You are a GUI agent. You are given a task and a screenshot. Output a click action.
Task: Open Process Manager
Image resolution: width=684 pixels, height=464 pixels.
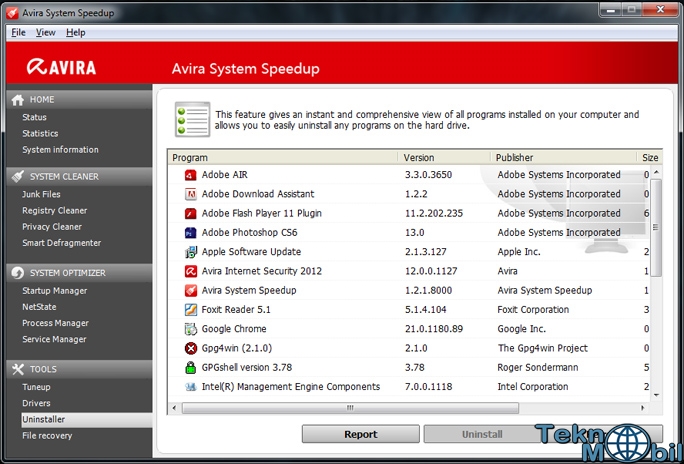coord(55,323)
